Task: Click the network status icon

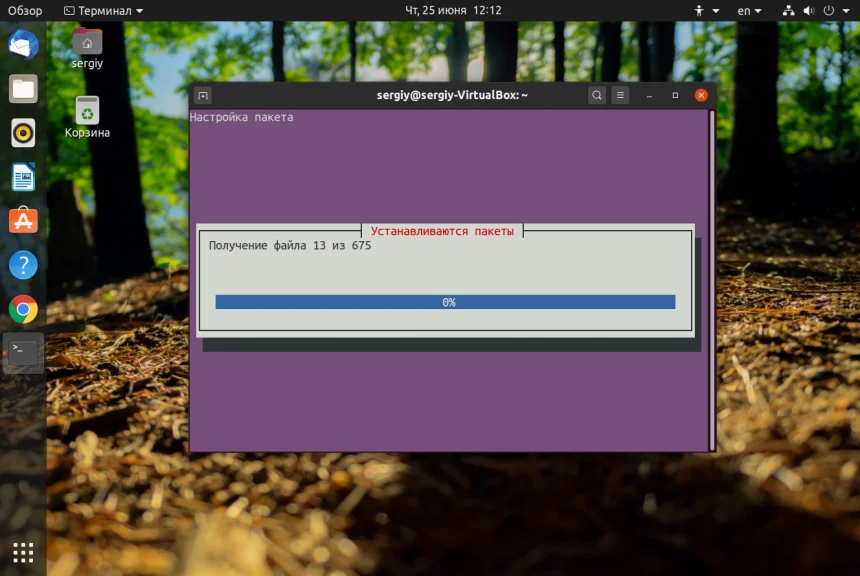Action: click(x=789, y=10)
